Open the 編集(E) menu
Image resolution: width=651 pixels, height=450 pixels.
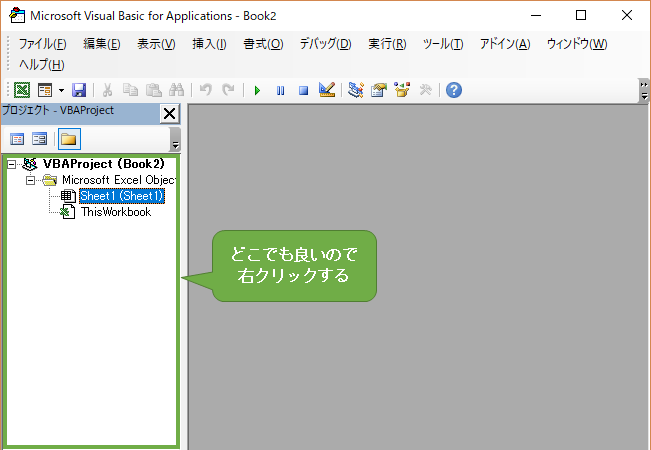coord(102,44)
